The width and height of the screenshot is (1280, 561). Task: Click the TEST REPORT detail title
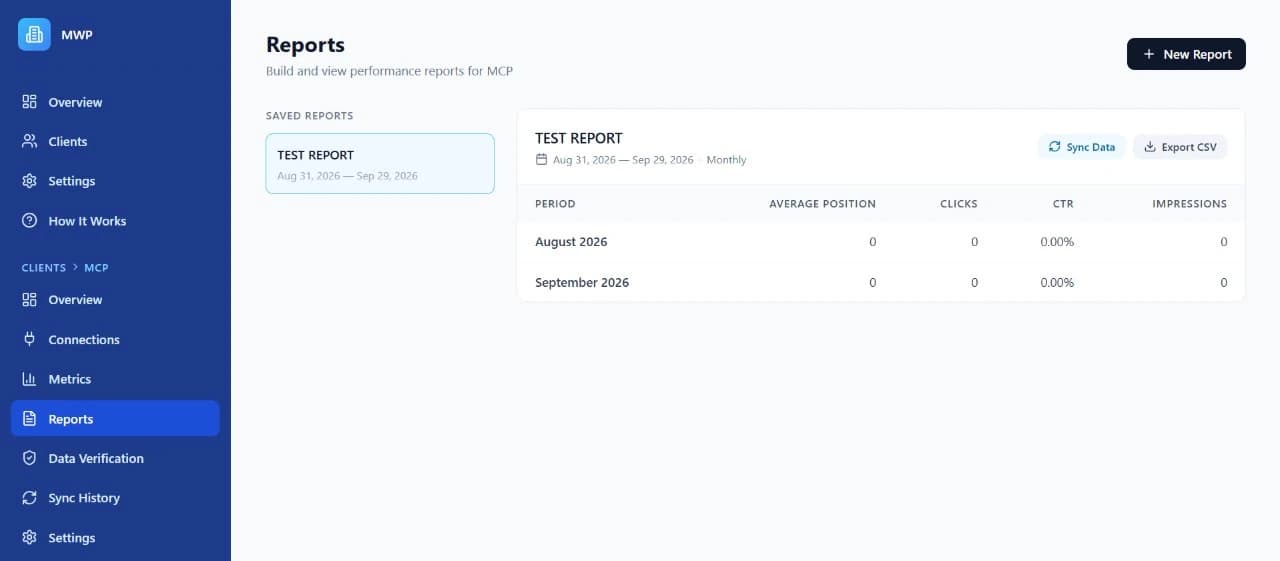click(x=579, y=138)
